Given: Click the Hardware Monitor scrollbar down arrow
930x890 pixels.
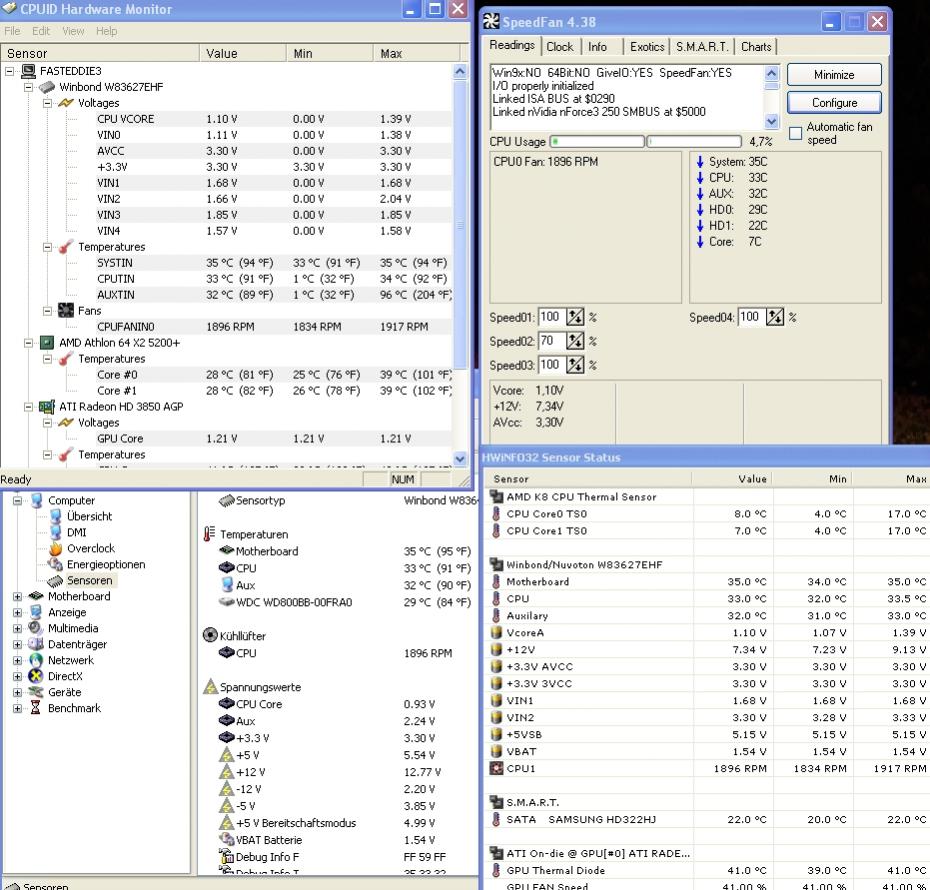Looking at the screenshot, I should pyautogui.click(x=460, y=458).
